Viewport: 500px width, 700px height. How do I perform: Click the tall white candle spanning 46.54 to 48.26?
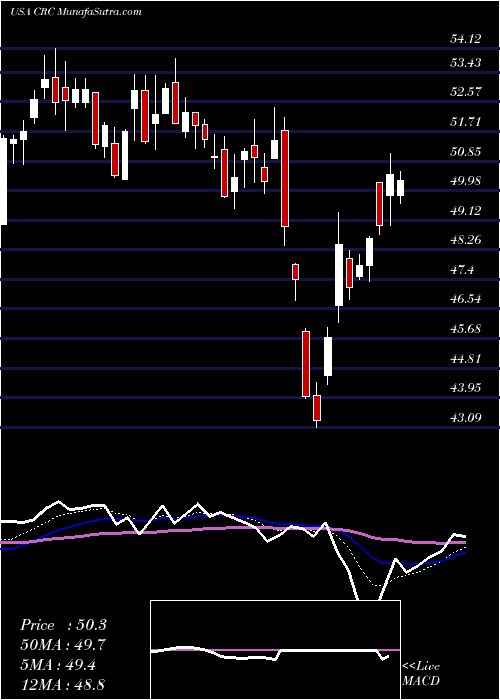point(339,275)
